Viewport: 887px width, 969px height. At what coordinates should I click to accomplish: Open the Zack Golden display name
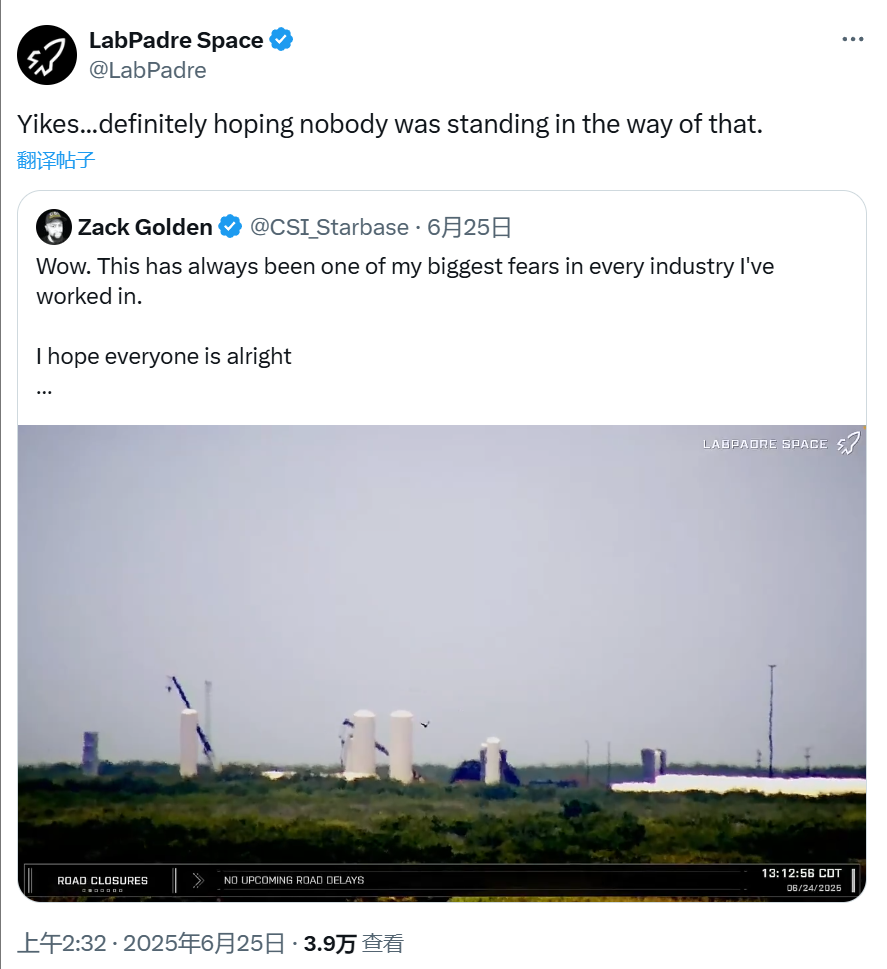pos(145,227)
